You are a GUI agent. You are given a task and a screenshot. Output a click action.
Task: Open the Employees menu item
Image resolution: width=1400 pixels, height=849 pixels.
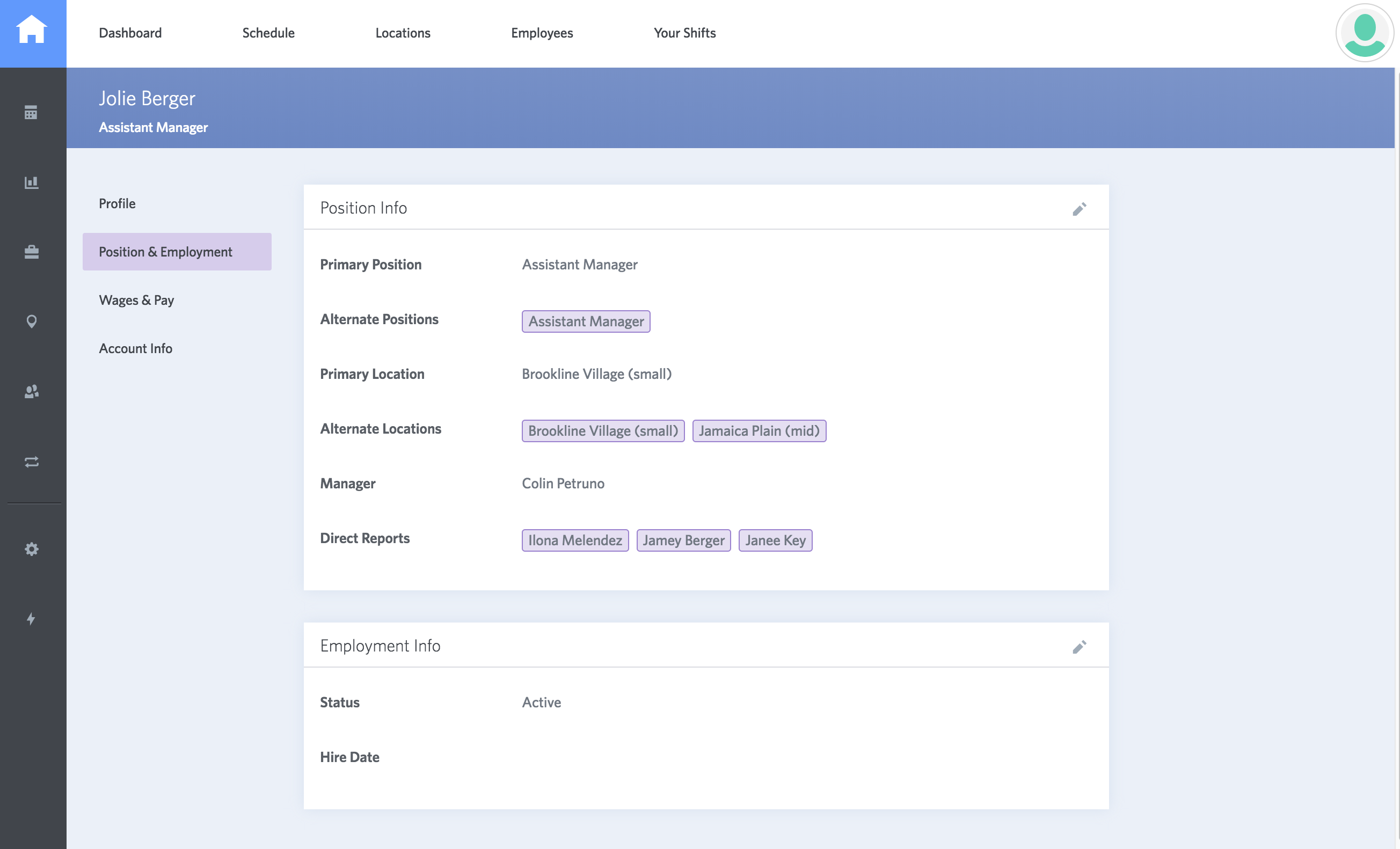tap(542, 33)
